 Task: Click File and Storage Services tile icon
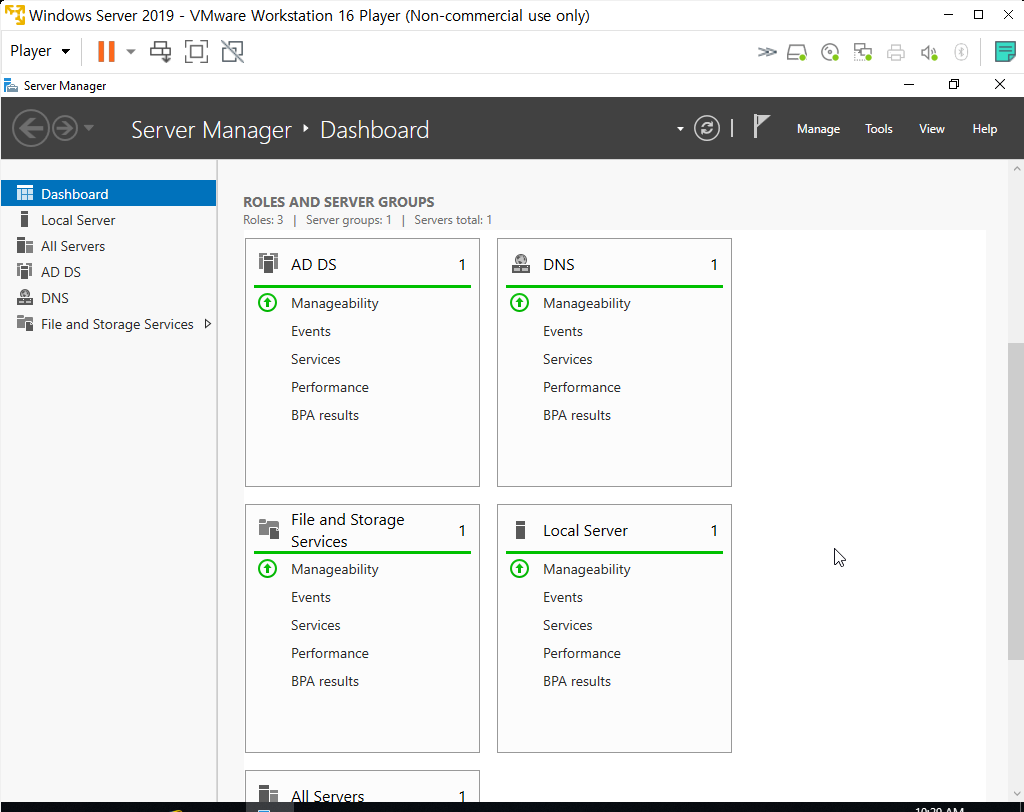click(268, 528)
